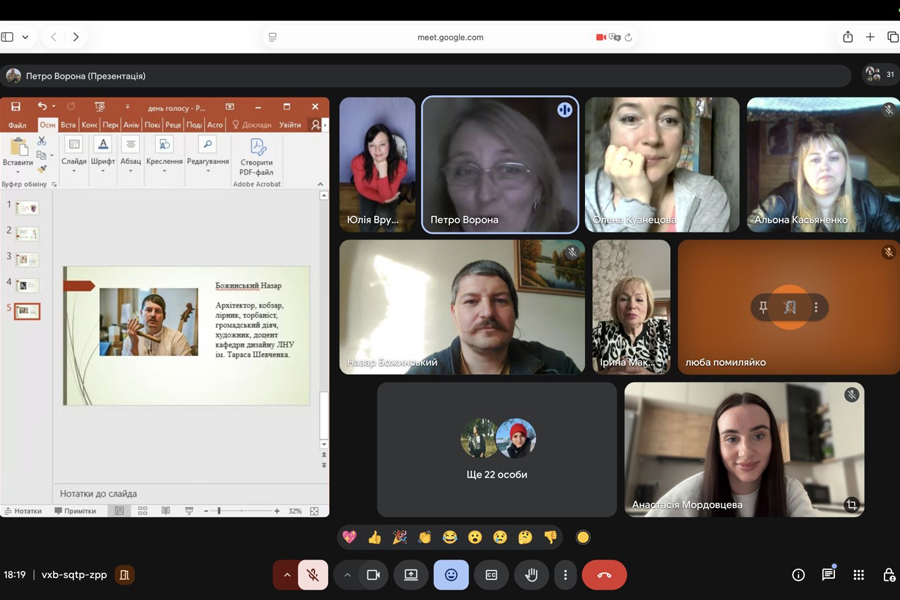Open the Файл tab in PowerPoint
The image size is (900, 600).
[x=17, y=125]
